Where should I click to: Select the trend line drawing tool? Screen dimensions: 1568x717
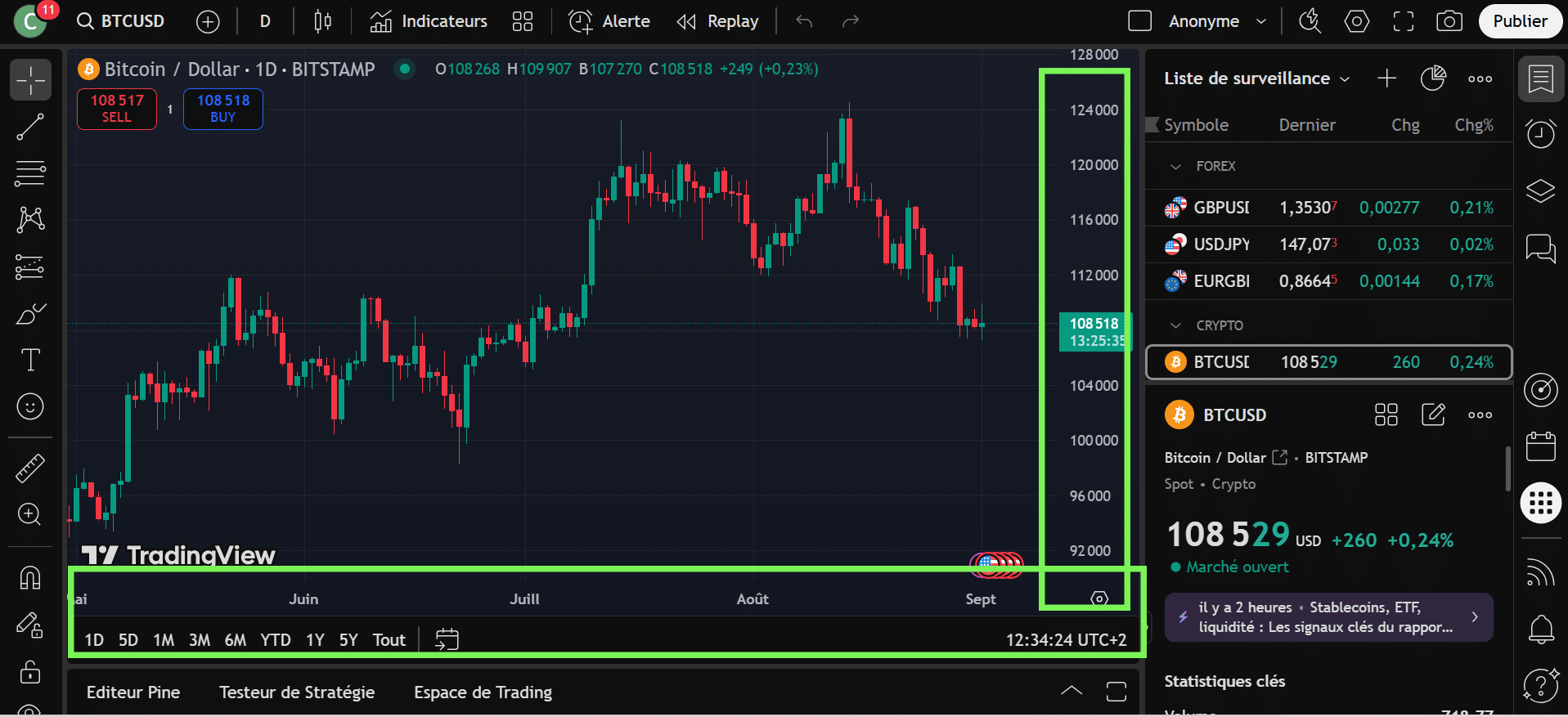[30, 128]
